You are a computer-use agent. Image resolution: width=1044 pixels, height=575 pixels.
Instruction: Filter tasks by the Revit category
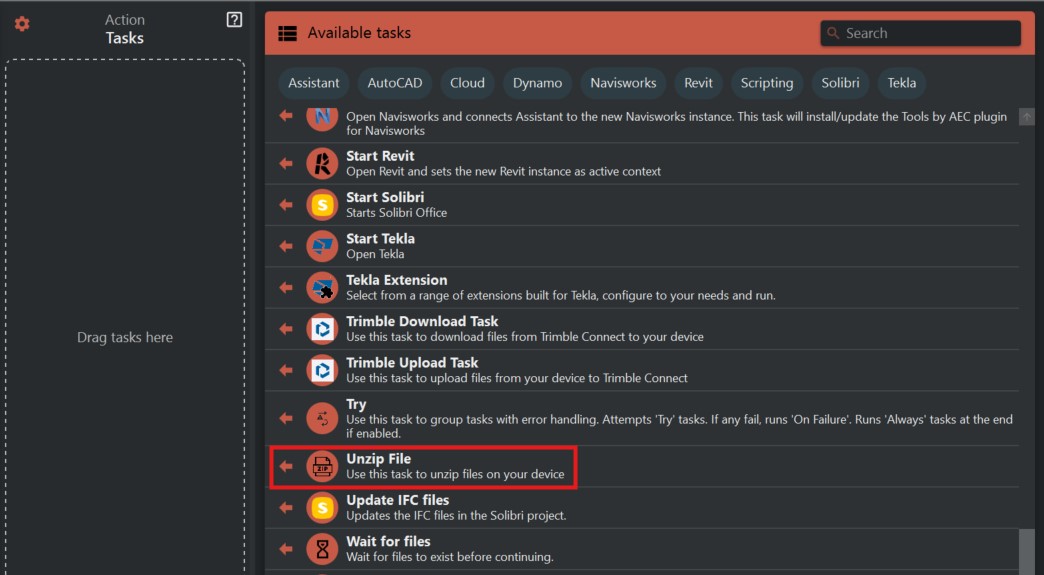pos(698,83)
